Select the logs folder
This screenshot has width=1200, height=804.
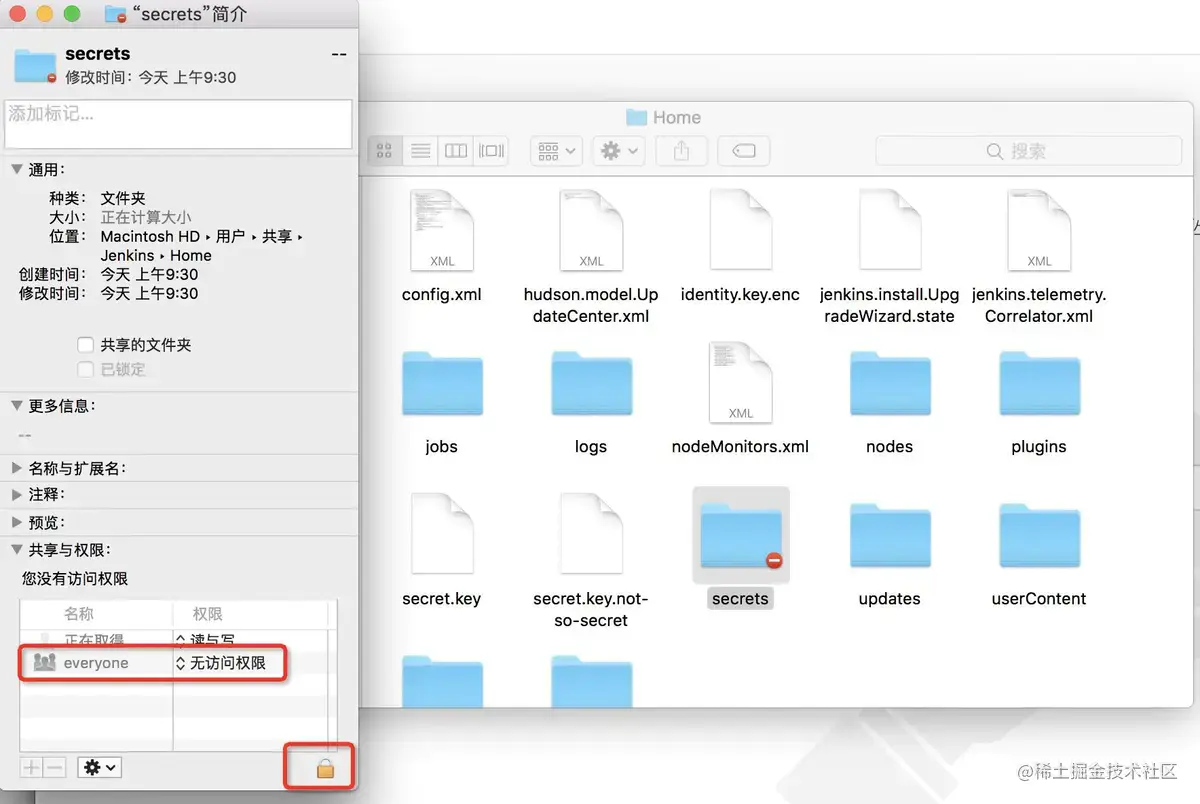(x=591, y=383)
